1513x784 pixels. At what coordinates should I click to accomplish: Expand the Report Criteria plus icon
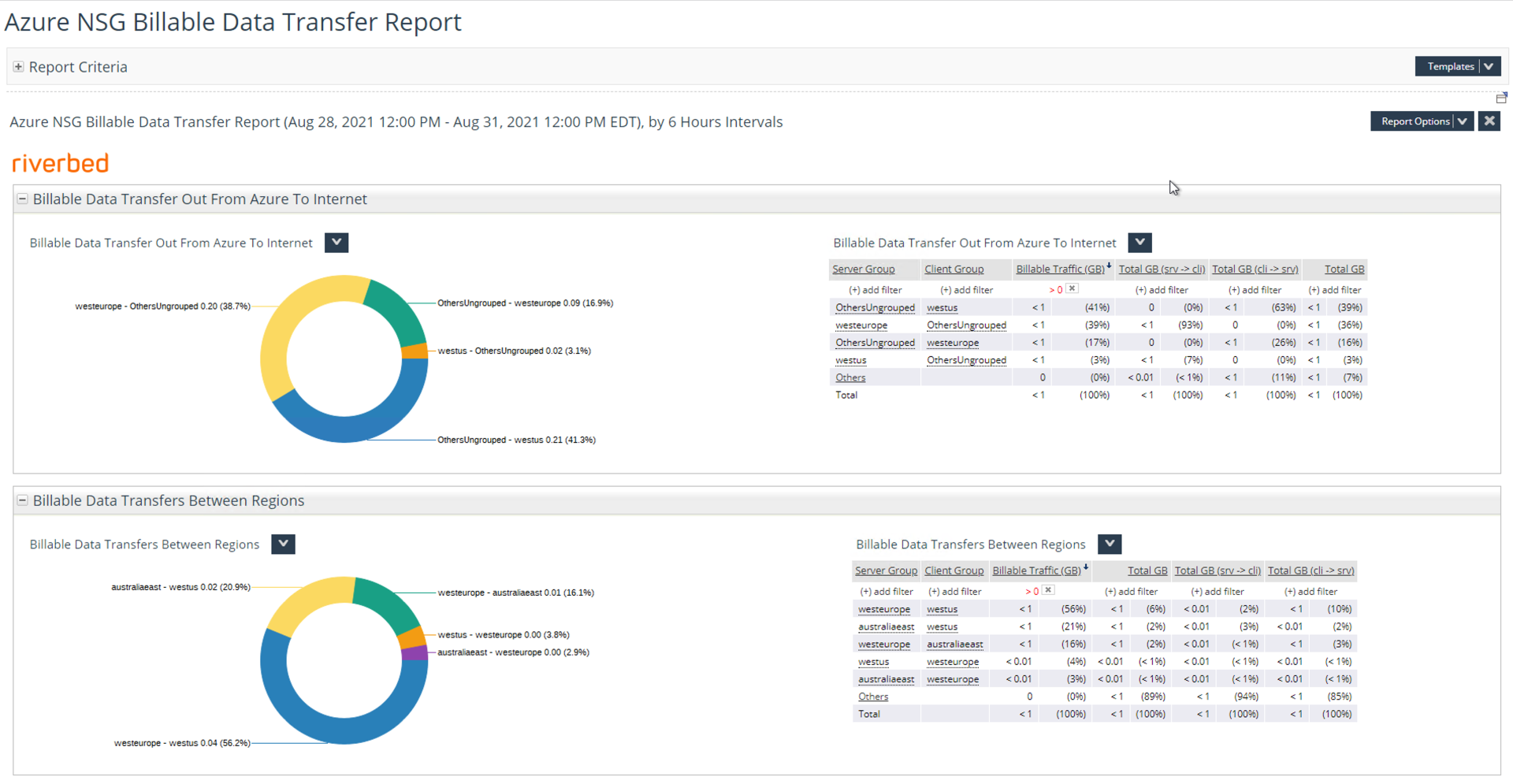(x=18, y=67)
